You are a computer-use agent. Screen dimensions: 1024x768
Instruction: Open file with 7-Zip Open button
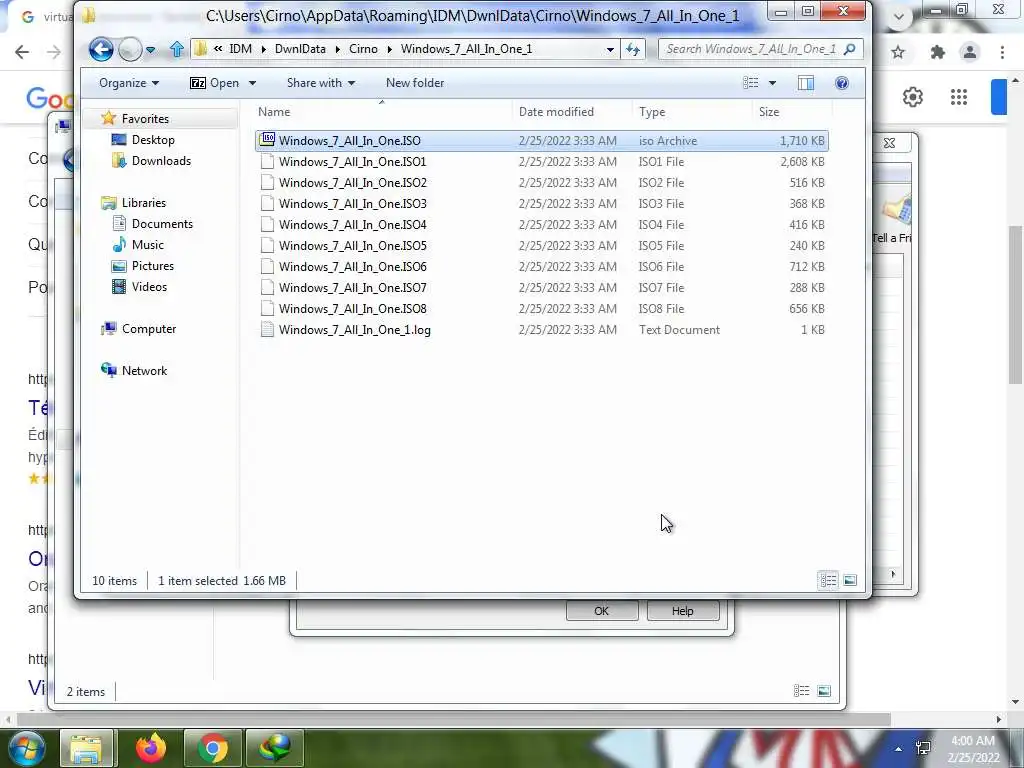(x=214, y=83)
